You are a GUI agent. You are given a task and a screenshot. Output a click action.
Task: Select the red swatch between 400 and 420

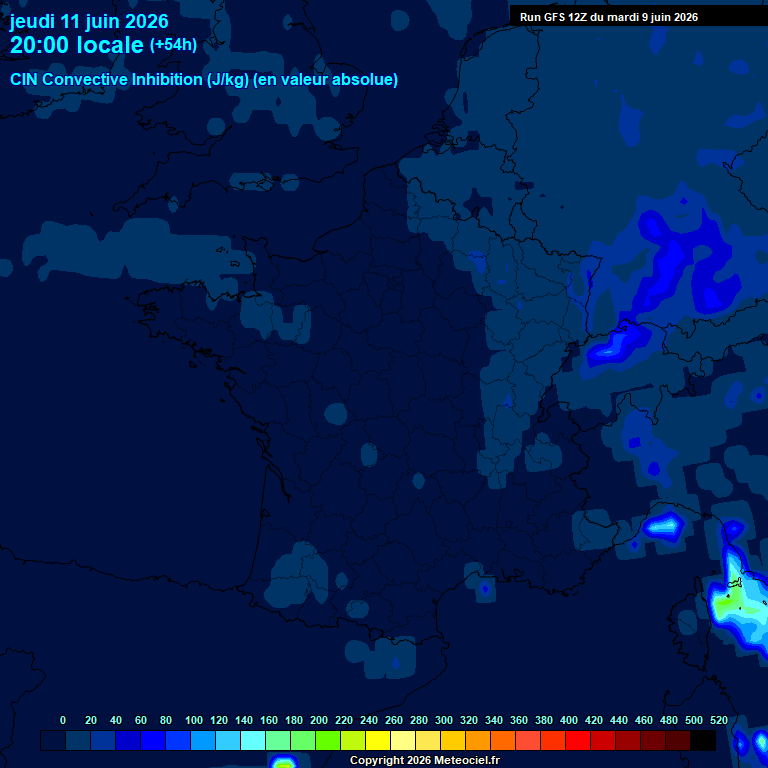click(x=578, y=740)
